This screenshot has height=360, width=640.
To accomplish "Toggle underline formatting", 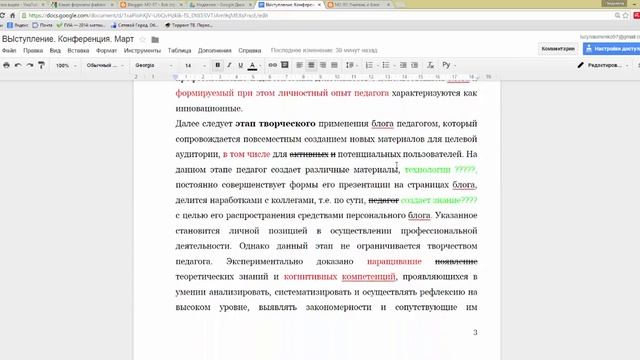I will (240, 65).
